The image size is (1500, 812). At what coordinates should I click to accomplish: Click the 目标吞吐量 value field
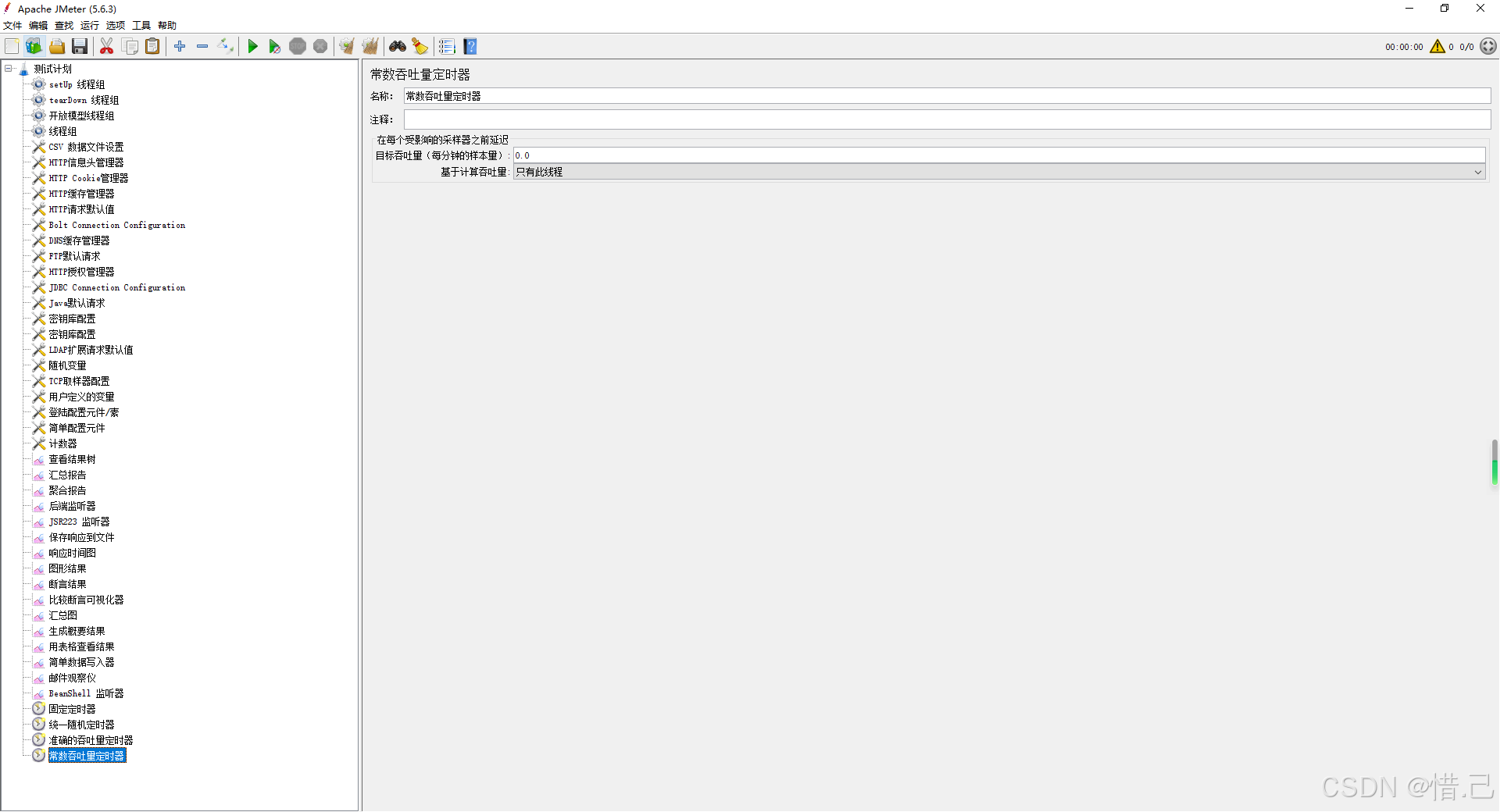click(x=999, y=155)
